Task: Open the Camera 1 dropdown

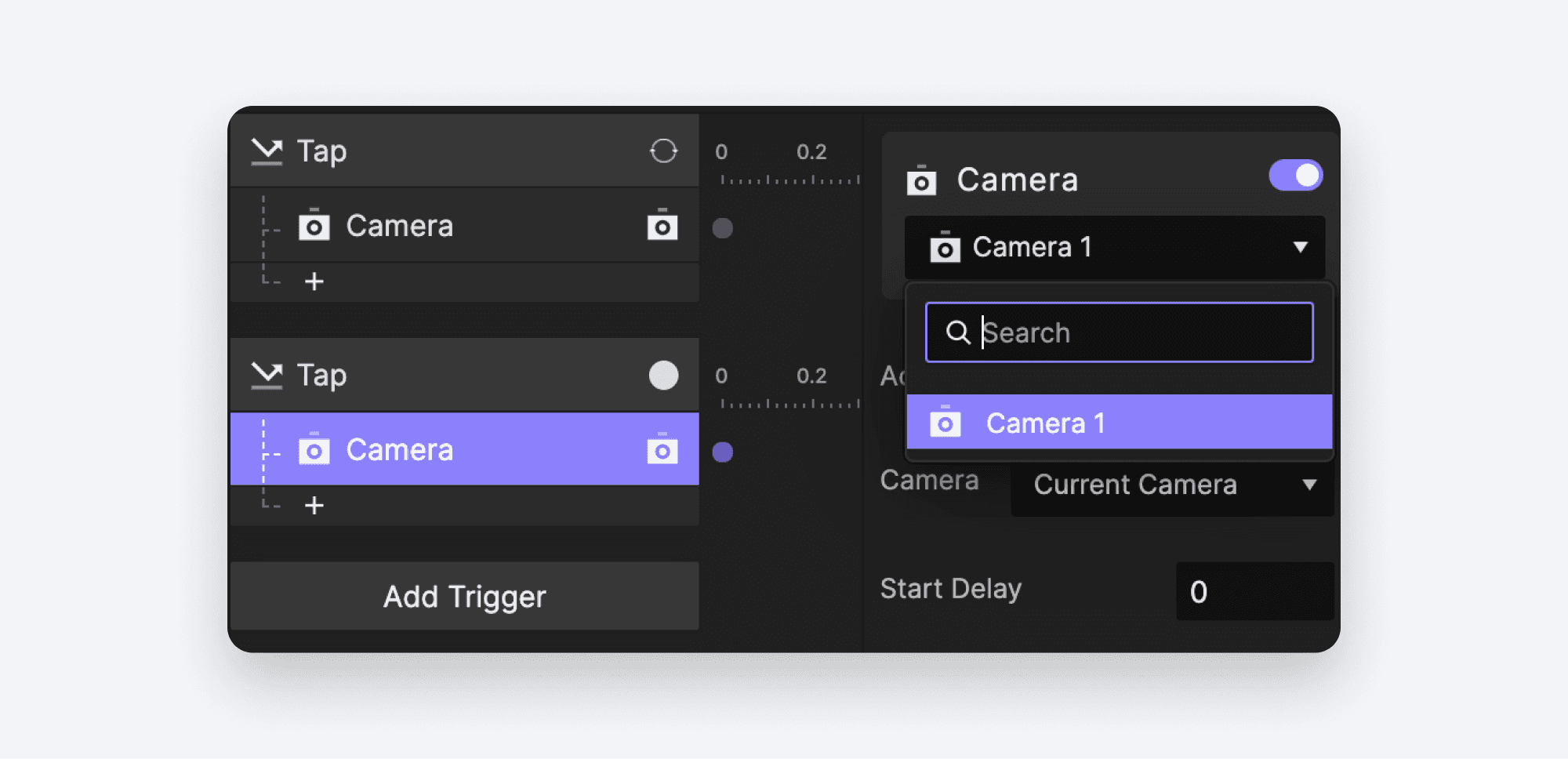Action: coord(1301,248)
